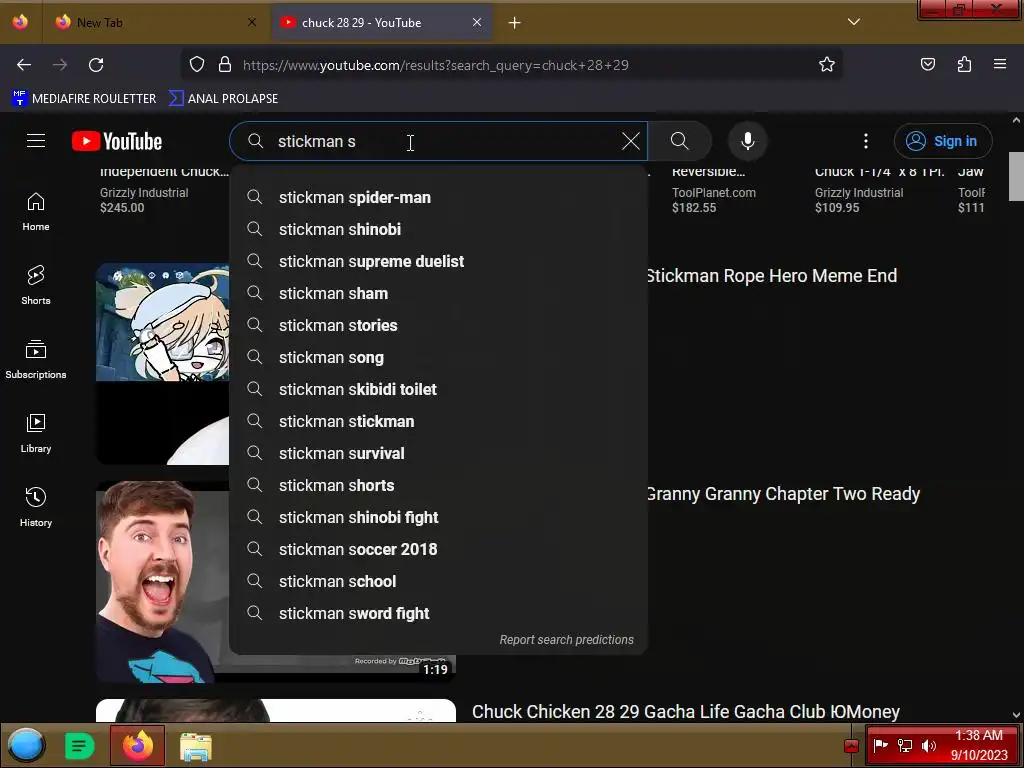Submit search with the magnifier button
The image size is (1024, 768).
pyautogui.click(x=680, y=141)
